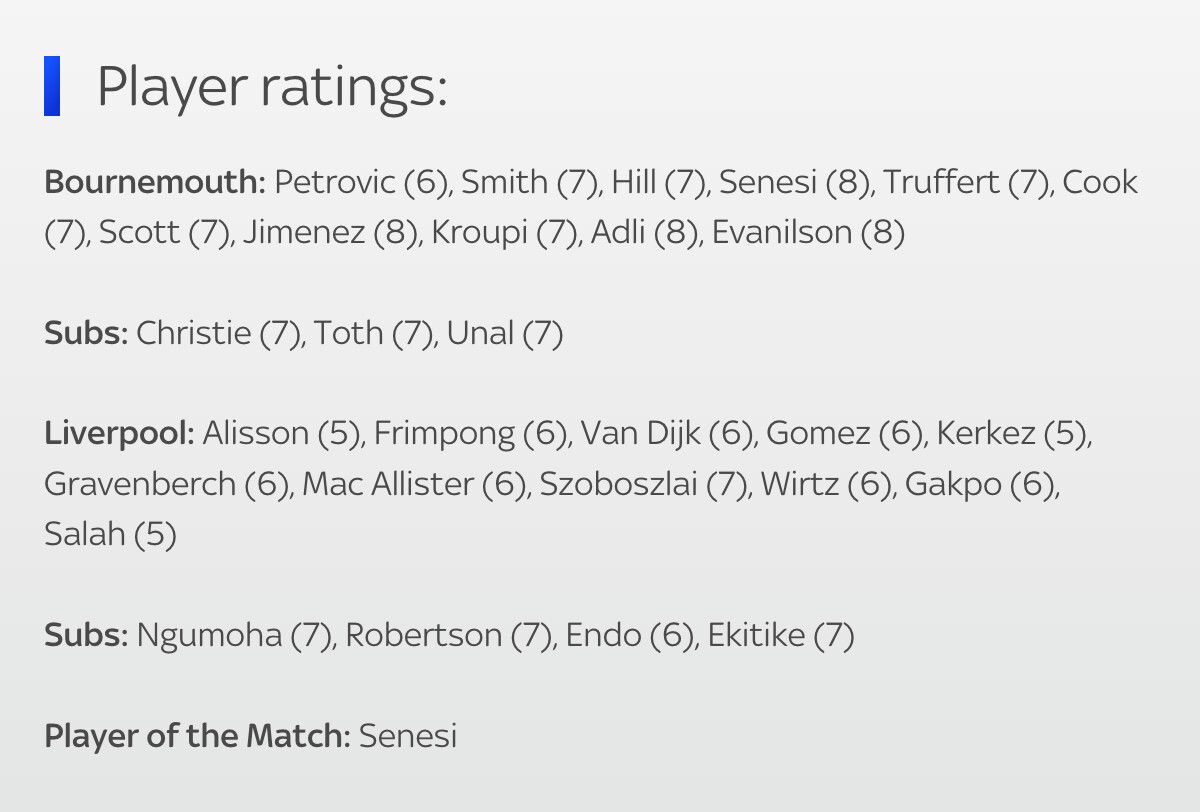Image resolution: width=1200 pixels, height=812 pixels.
Task: Click "Ekitike (7)" substitute rating
Action: (x=781, y=635)
